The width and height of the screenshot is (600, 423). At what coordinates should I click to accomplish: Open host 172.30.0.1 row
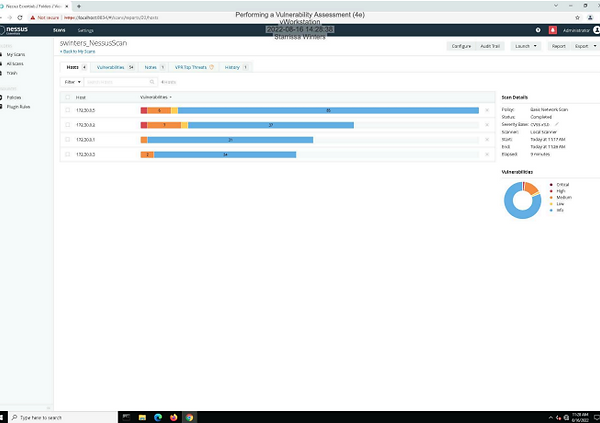click(x=277, y=140)
